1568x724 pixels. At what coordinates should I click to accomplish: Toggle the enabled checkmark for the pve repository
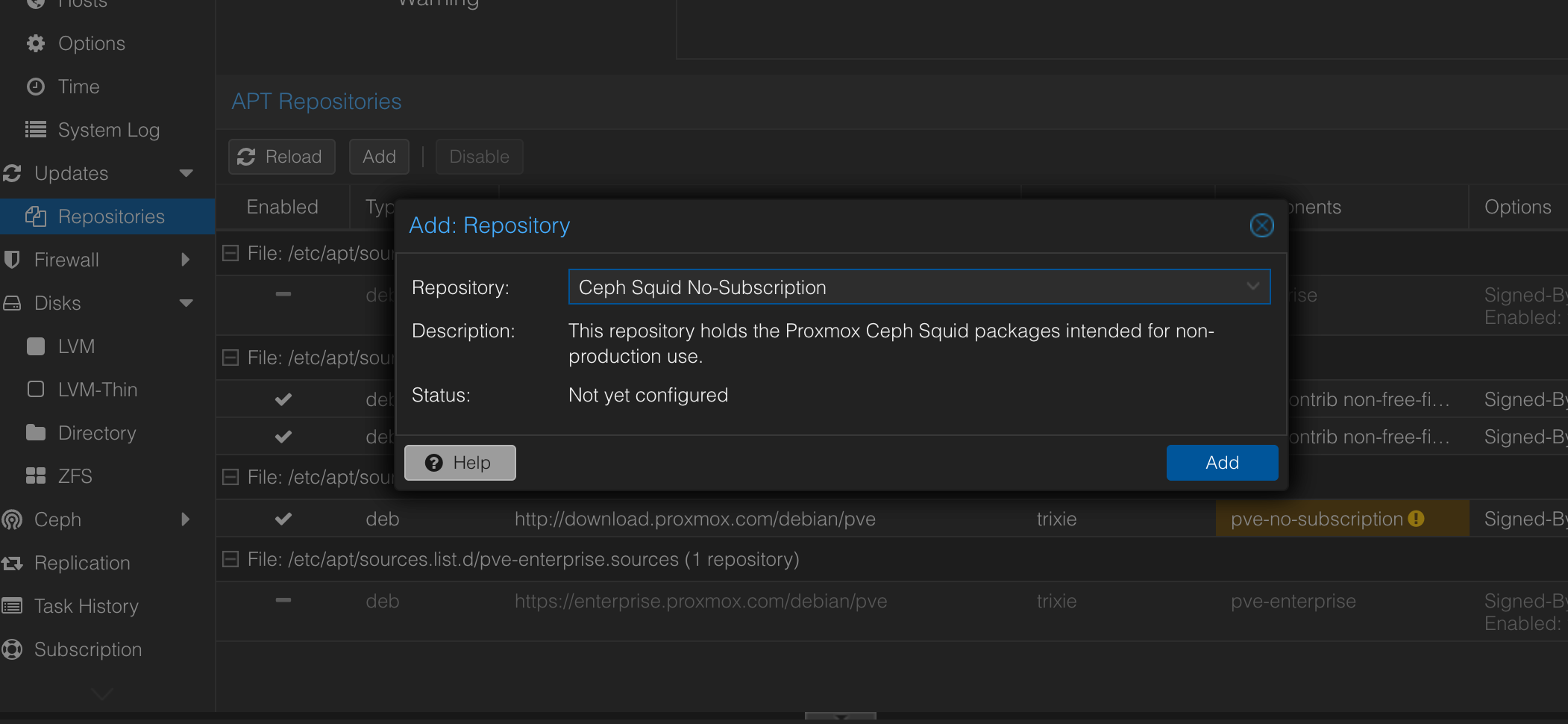(283, 518)
